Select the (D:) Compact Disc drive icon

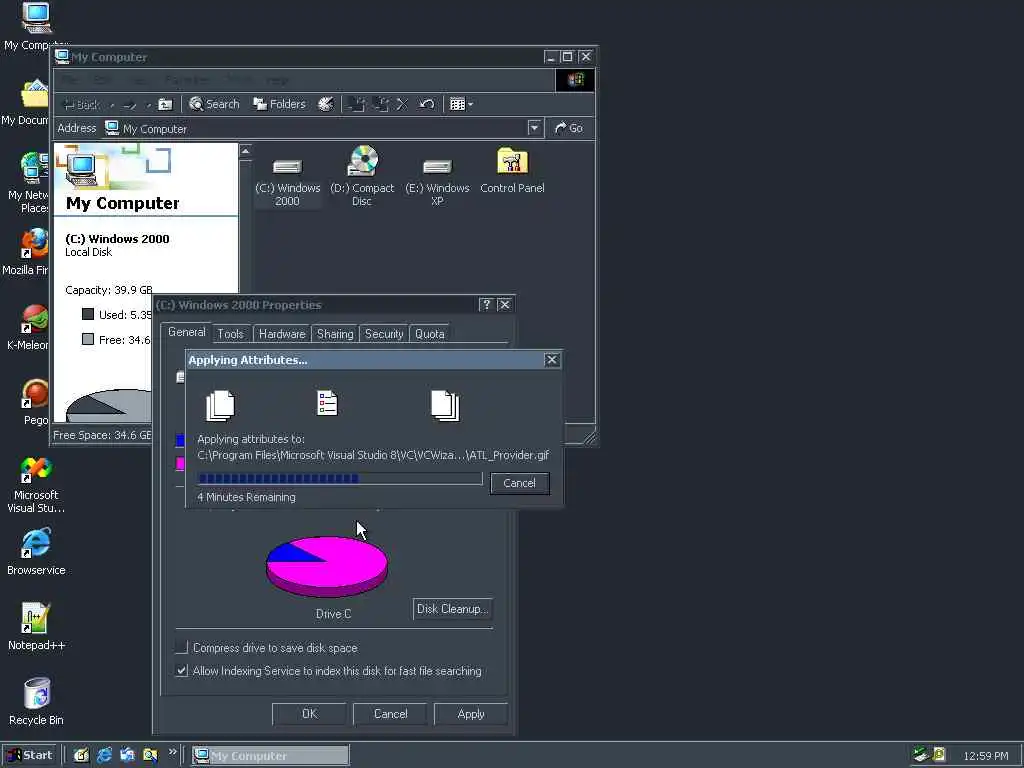click(x=362, y=176)
